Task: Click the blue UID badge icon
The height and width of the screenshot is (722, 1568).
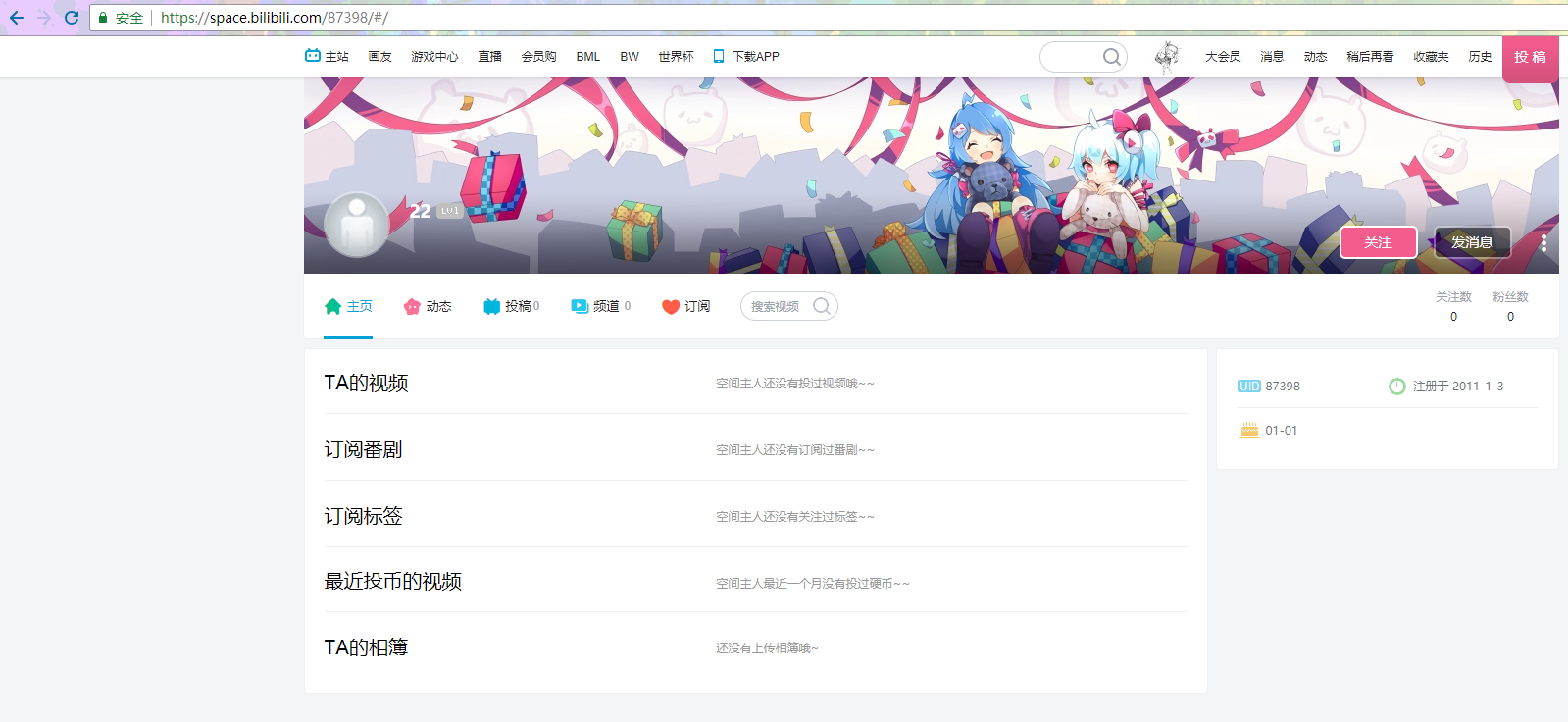Action: tap(1248, 387)
